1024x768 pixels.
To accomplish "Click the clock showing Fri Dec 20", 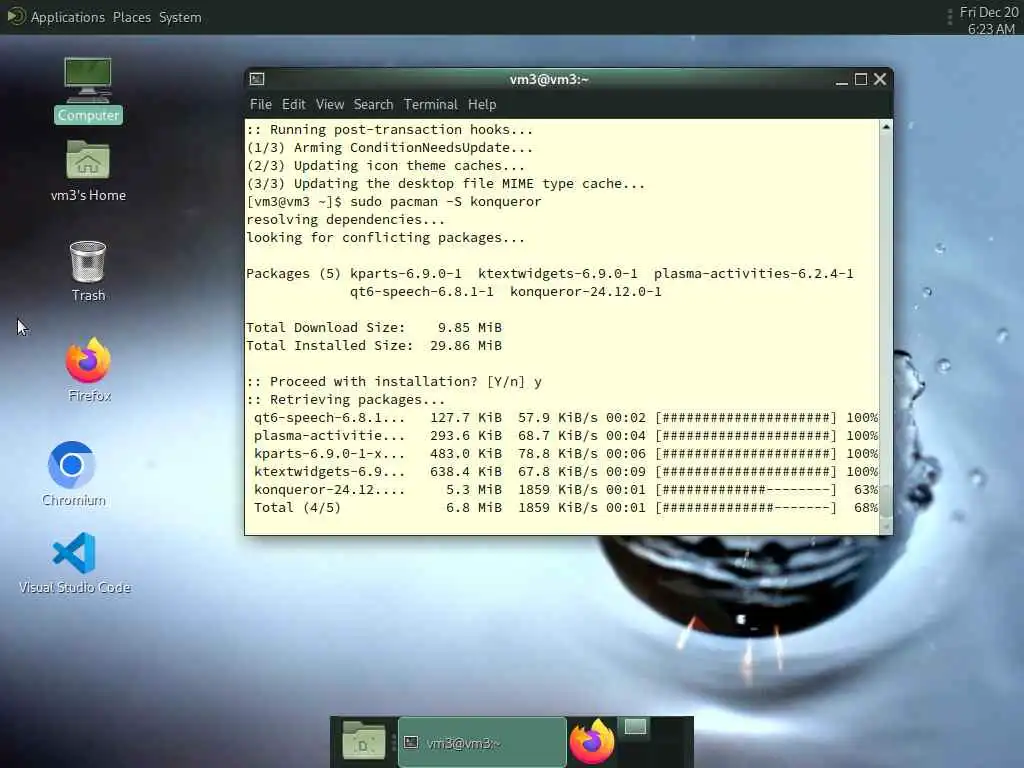I will pyautogui.click(x=989, y=20).
